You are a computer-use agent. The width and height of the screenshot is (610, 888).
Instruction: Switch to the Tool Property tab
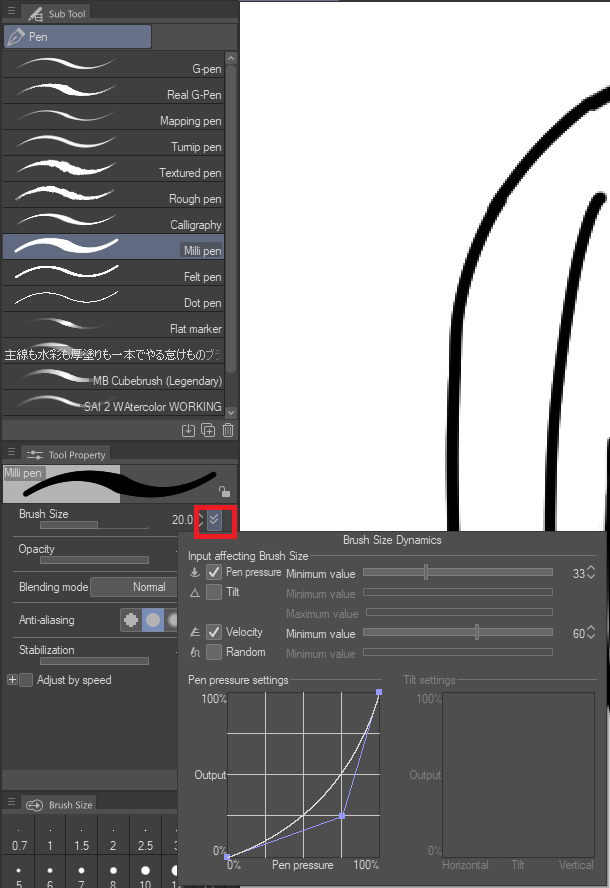(66, 454)
